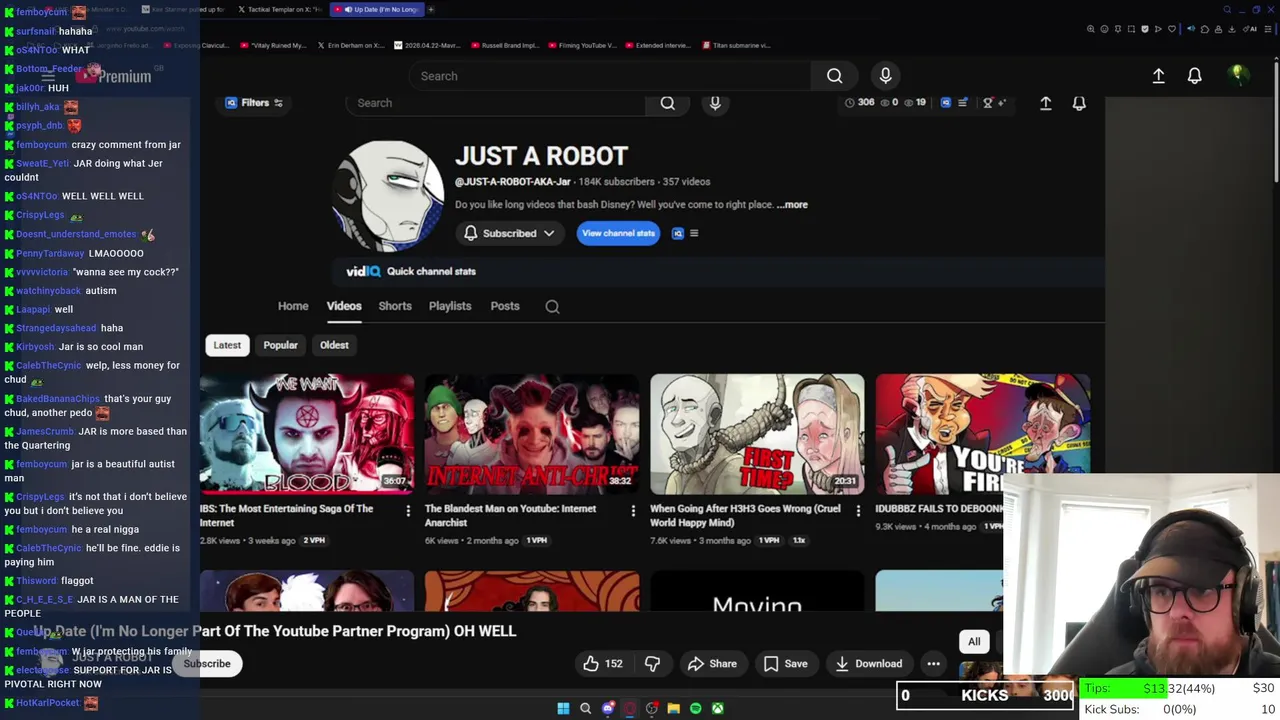This screenshot has width=1280, height=720.
Task: Open new browser tab with plus
Action: (x=431, y=9)
